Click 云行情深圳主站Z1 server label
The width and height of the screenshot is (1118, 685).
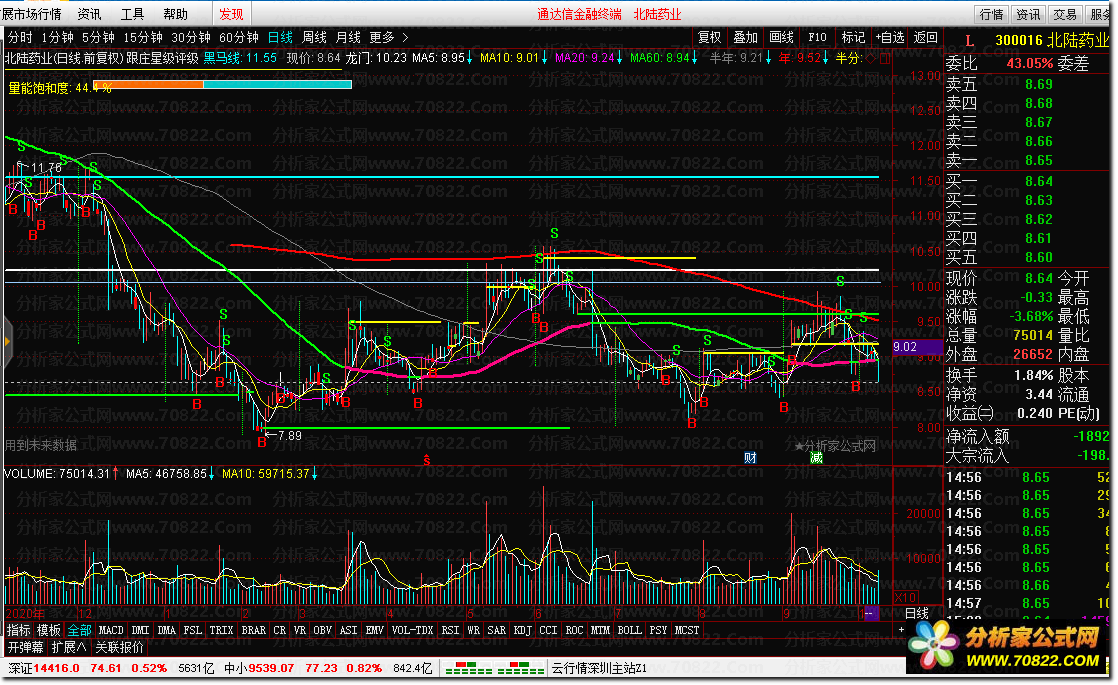(599, 669)
